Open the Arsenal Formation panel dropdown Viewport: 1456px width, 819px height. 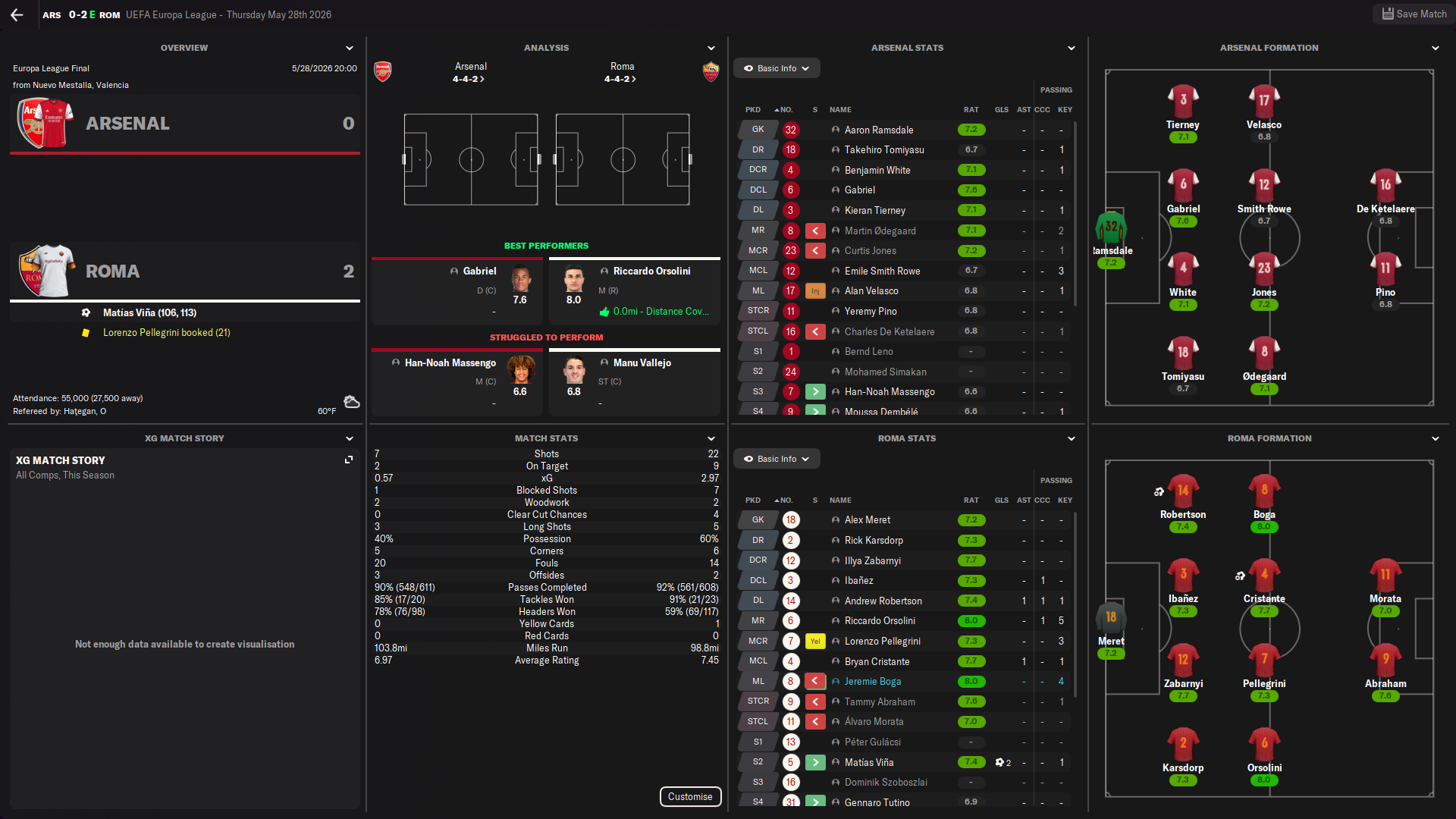coord(1436,48)
